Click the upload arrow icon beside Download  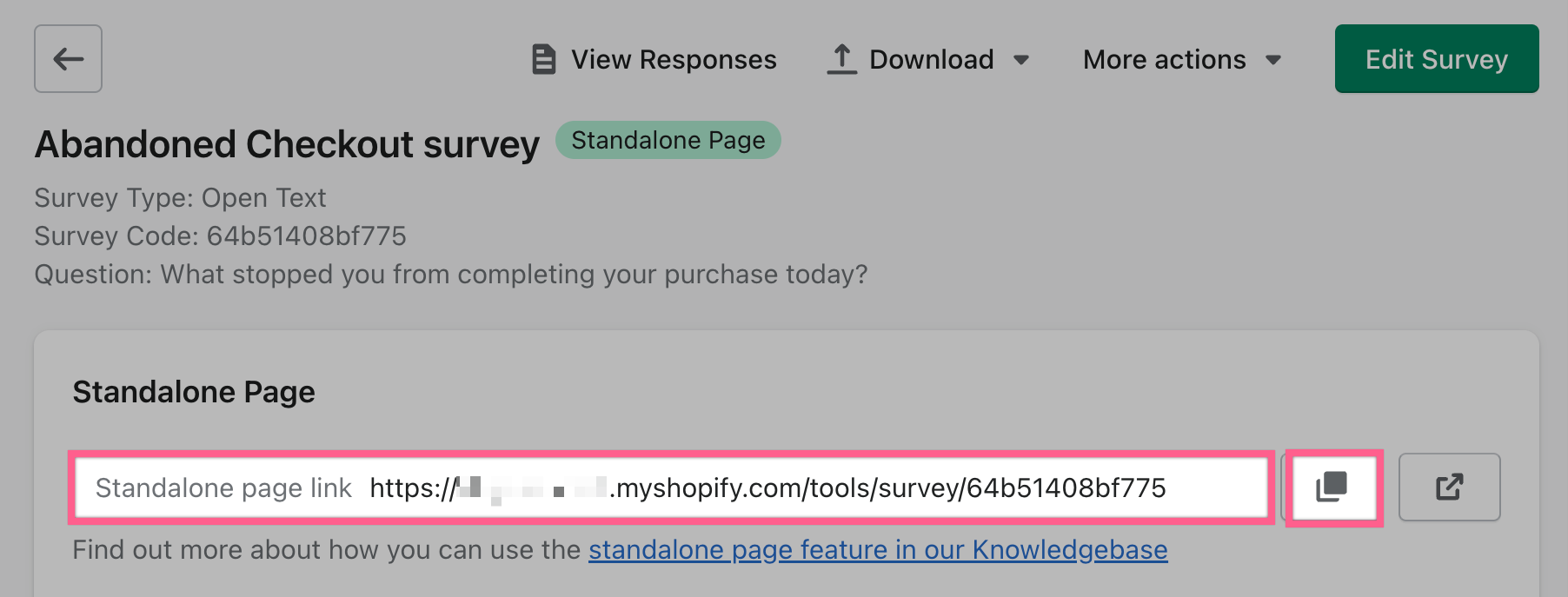coord(840,59)
